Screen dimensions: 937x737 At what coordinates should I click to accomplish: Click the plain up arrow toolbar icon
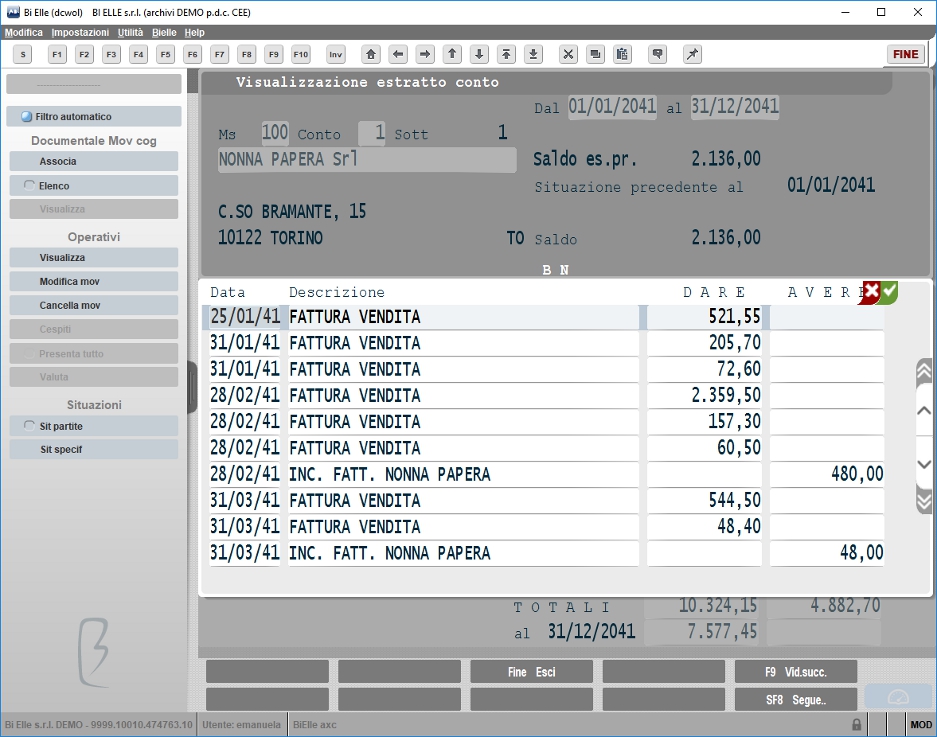click(452, 54)
